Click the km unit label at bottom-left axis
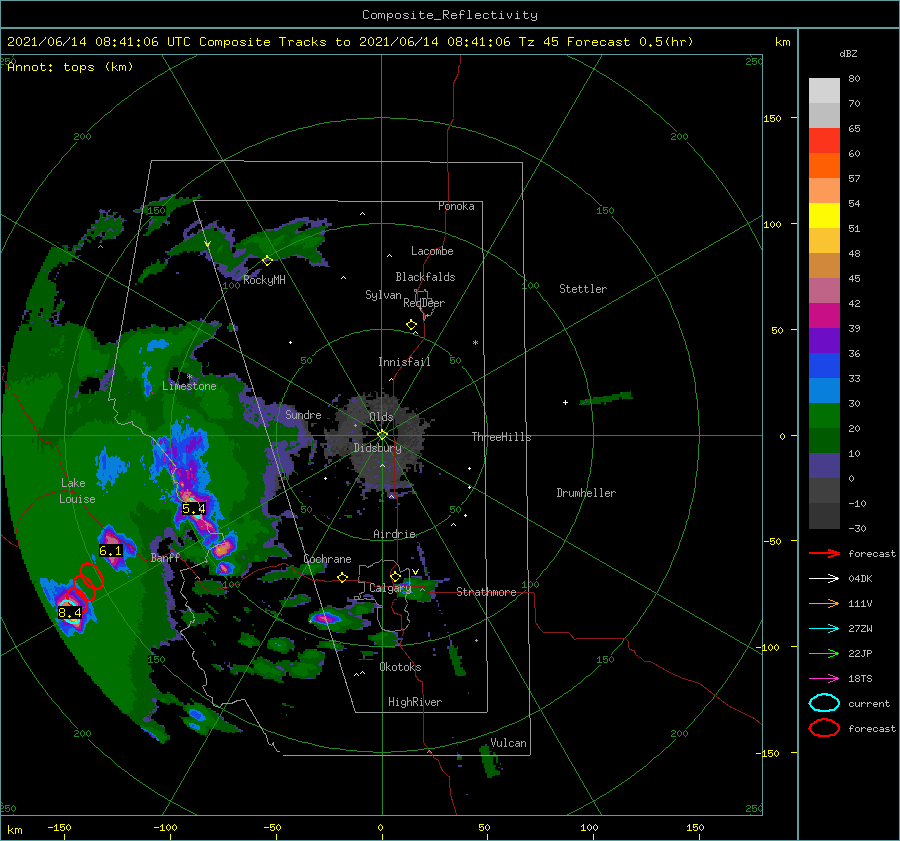The height and width of the screenshot is (841, 900). [x=15, y=830]
